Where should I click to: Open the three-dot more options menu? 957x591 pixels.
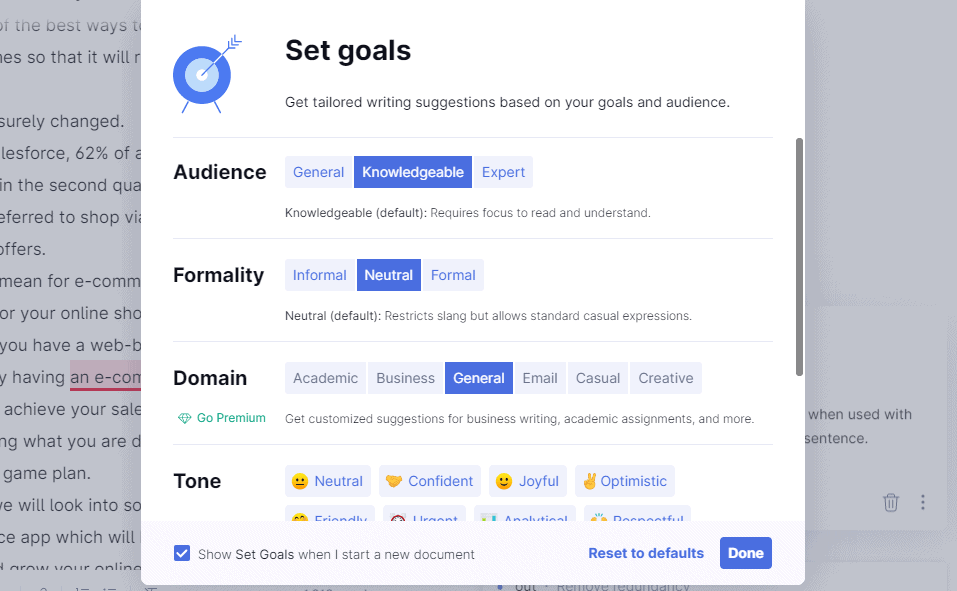[923, 502]
